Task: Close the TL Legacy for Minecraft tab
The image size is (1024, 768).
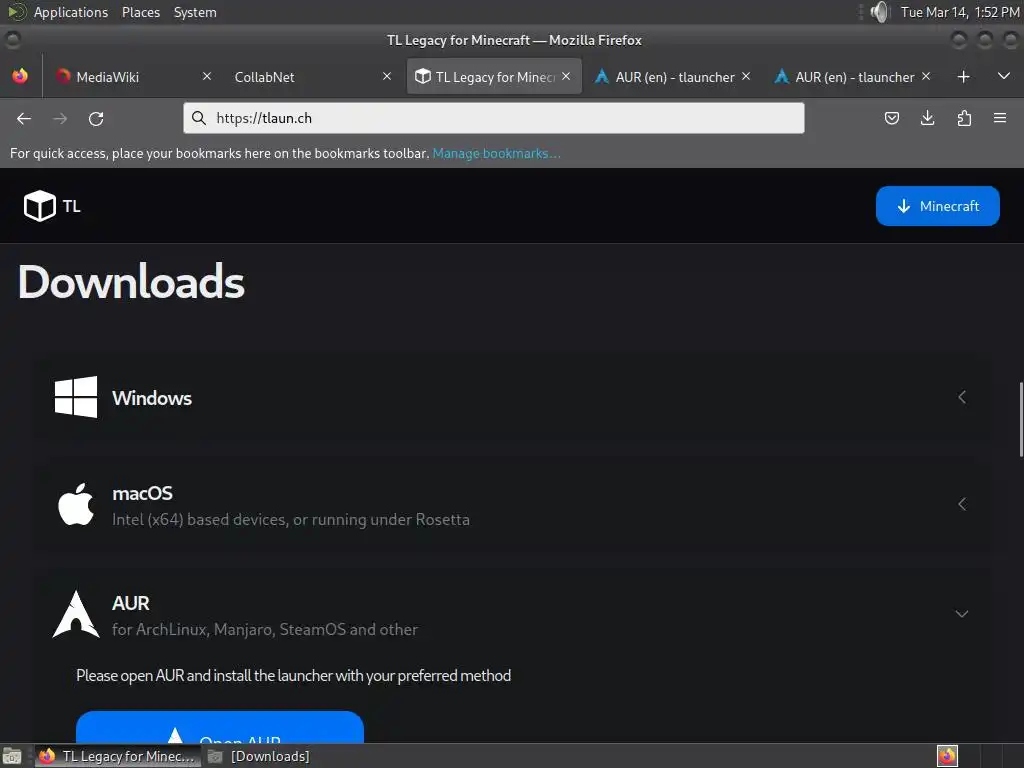Action: coord(566,76)
